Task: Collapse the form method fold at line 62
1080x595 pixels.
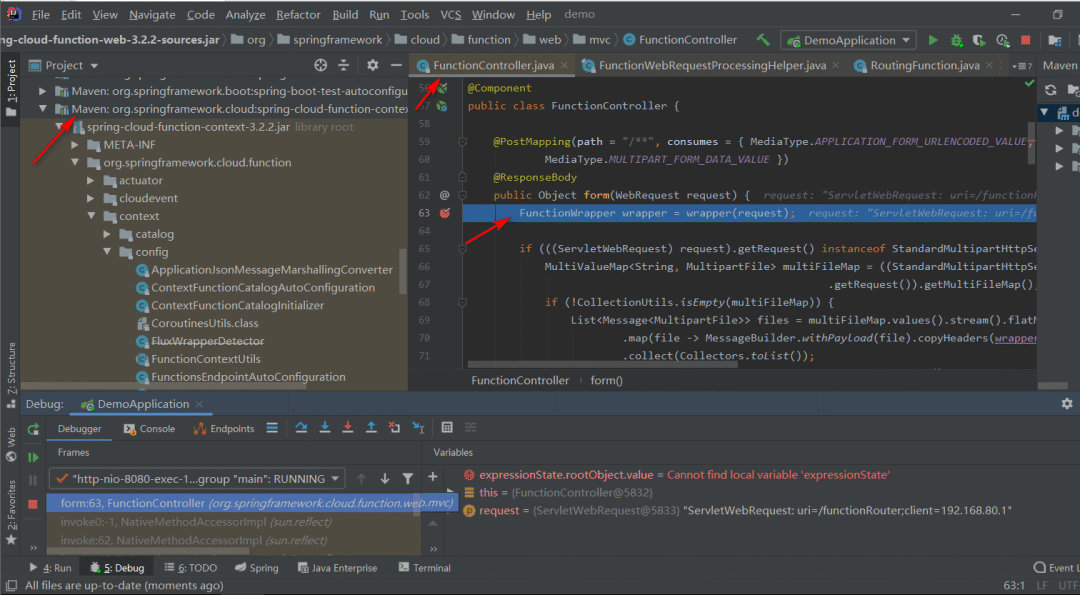Action: click(x=463, y=195)
